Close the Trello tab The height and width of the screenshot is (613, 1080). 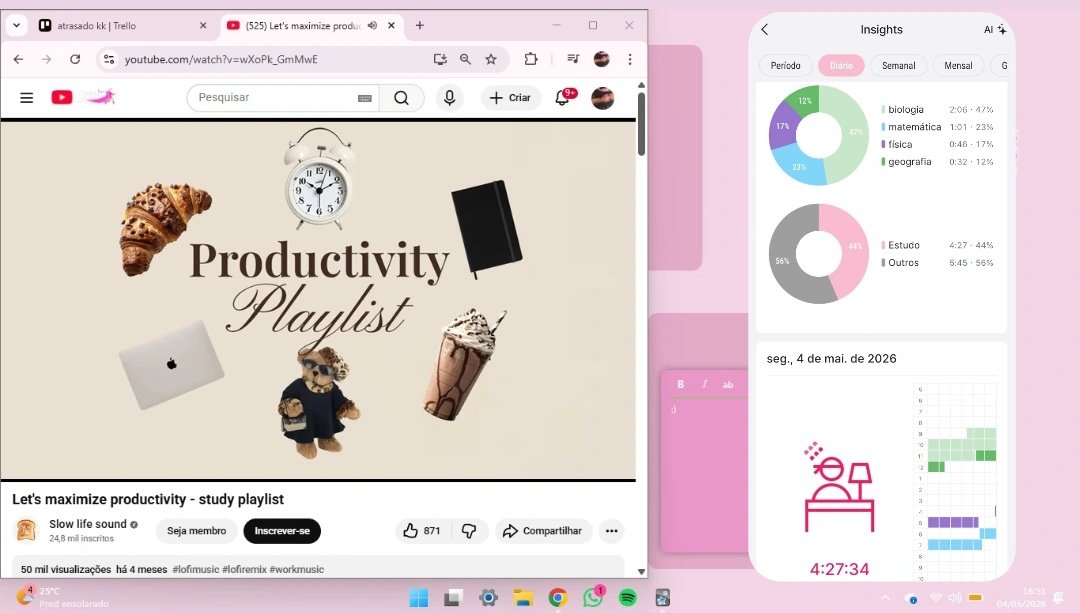click(x=202, y=25)
